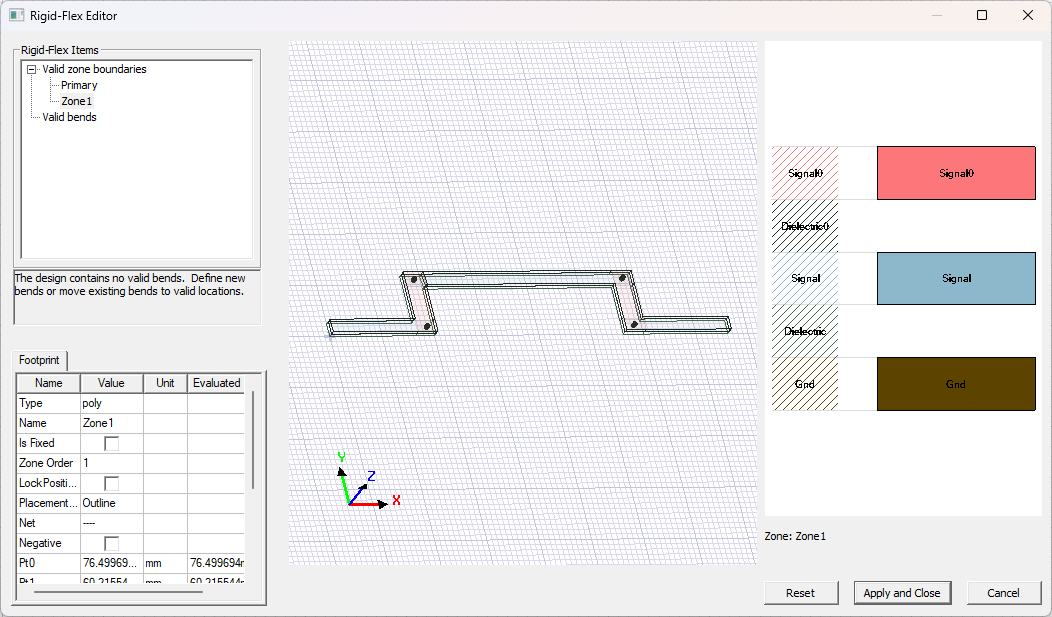This screenshot has height=617, width=1052.
Task: Select the red Signal0 layer swatch
Action: tap(955, 172)
